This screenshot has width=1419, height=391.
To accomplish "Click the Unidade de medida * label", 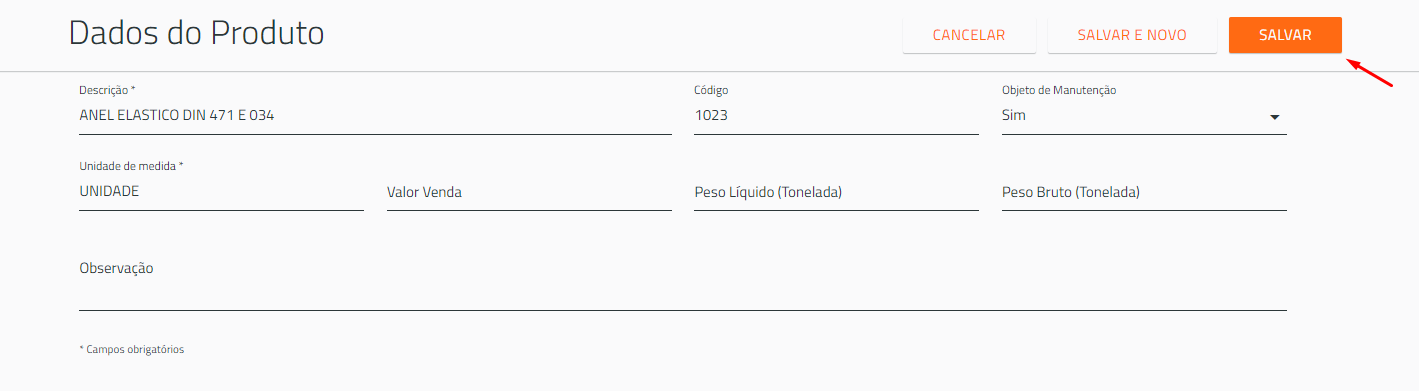I will (x=131, y=166).
